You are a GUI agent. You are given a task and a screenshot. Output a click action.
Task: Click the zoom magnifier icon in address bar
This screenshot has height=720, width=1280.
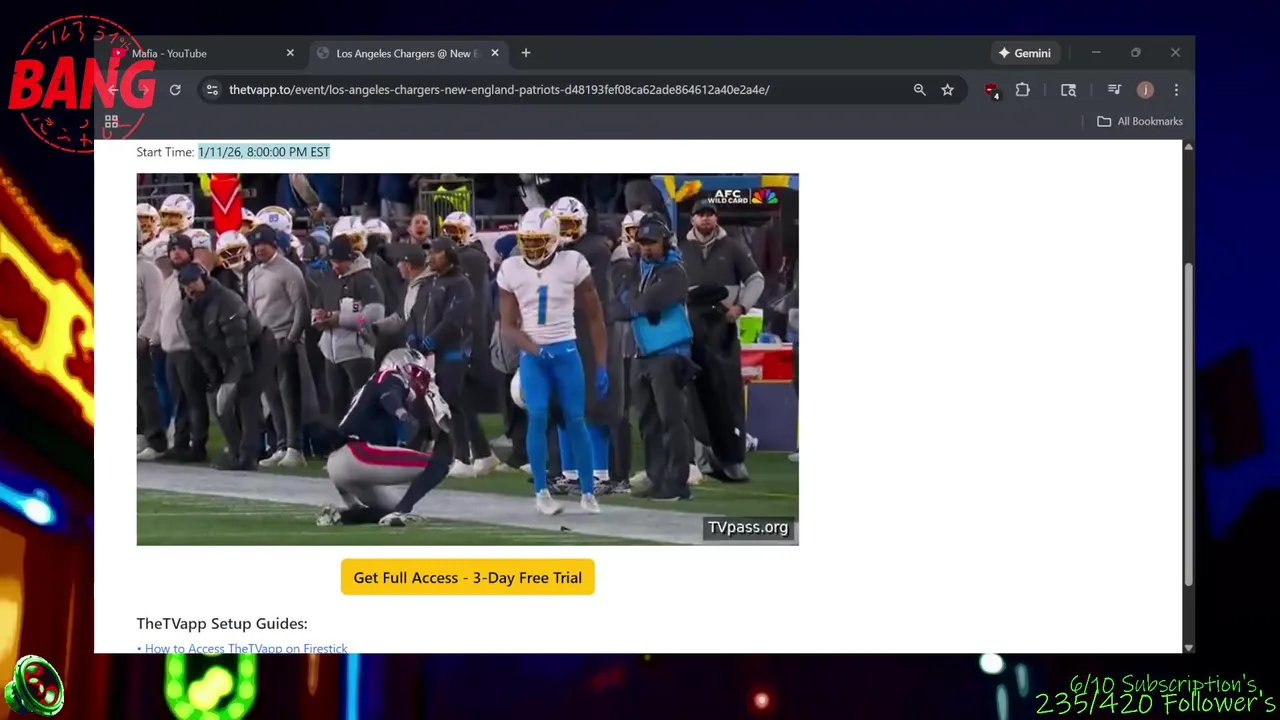point(919,90)
